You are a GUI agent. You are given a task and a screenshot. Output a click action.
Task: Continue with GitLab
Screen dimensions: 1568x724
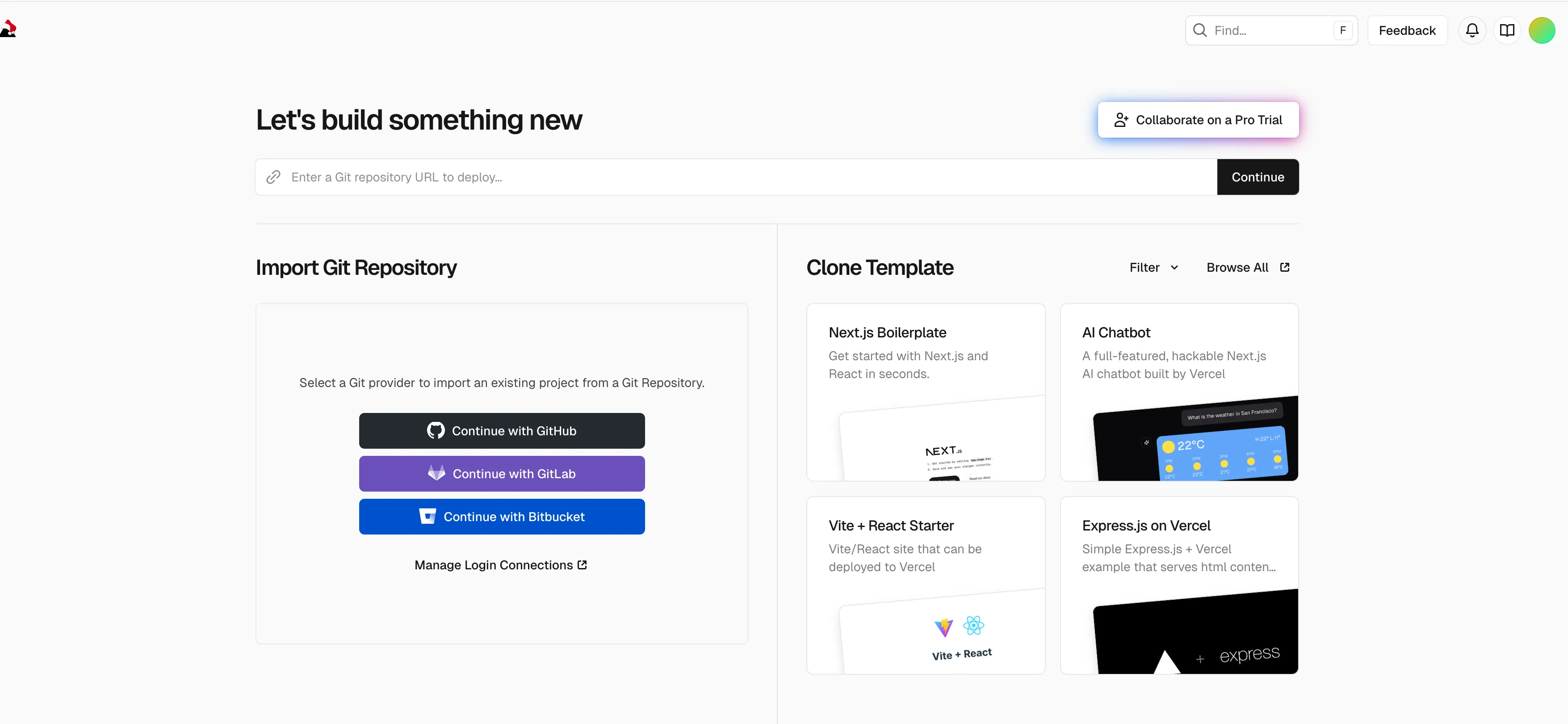502,474
